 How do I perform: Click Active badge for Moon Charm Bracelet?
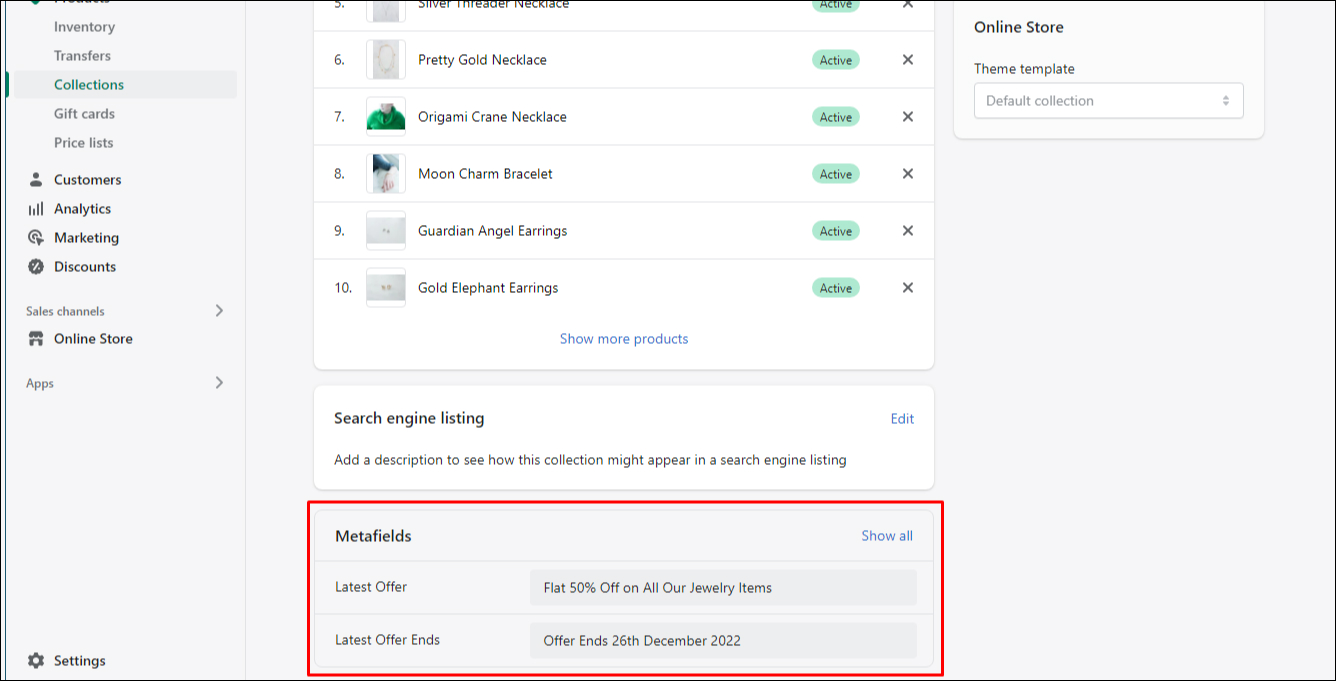tap(836, 174)
